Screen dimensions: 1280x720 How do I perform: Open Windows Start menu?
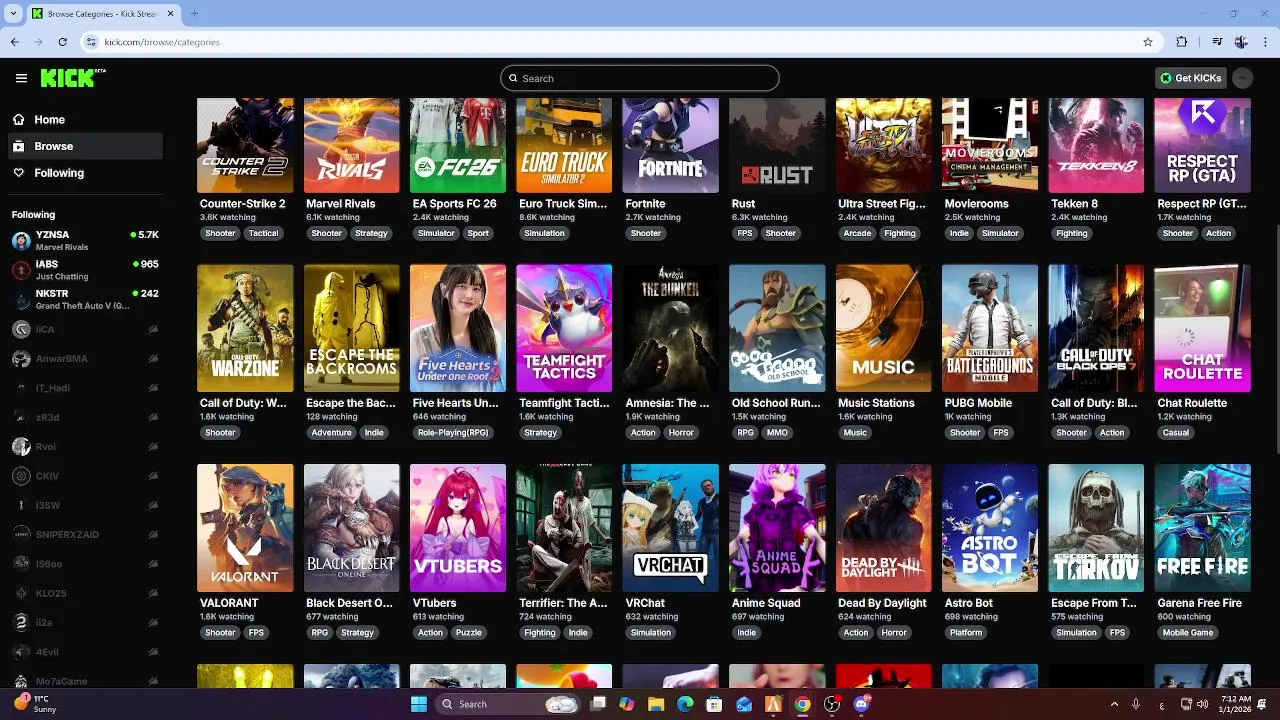point(418,704)
